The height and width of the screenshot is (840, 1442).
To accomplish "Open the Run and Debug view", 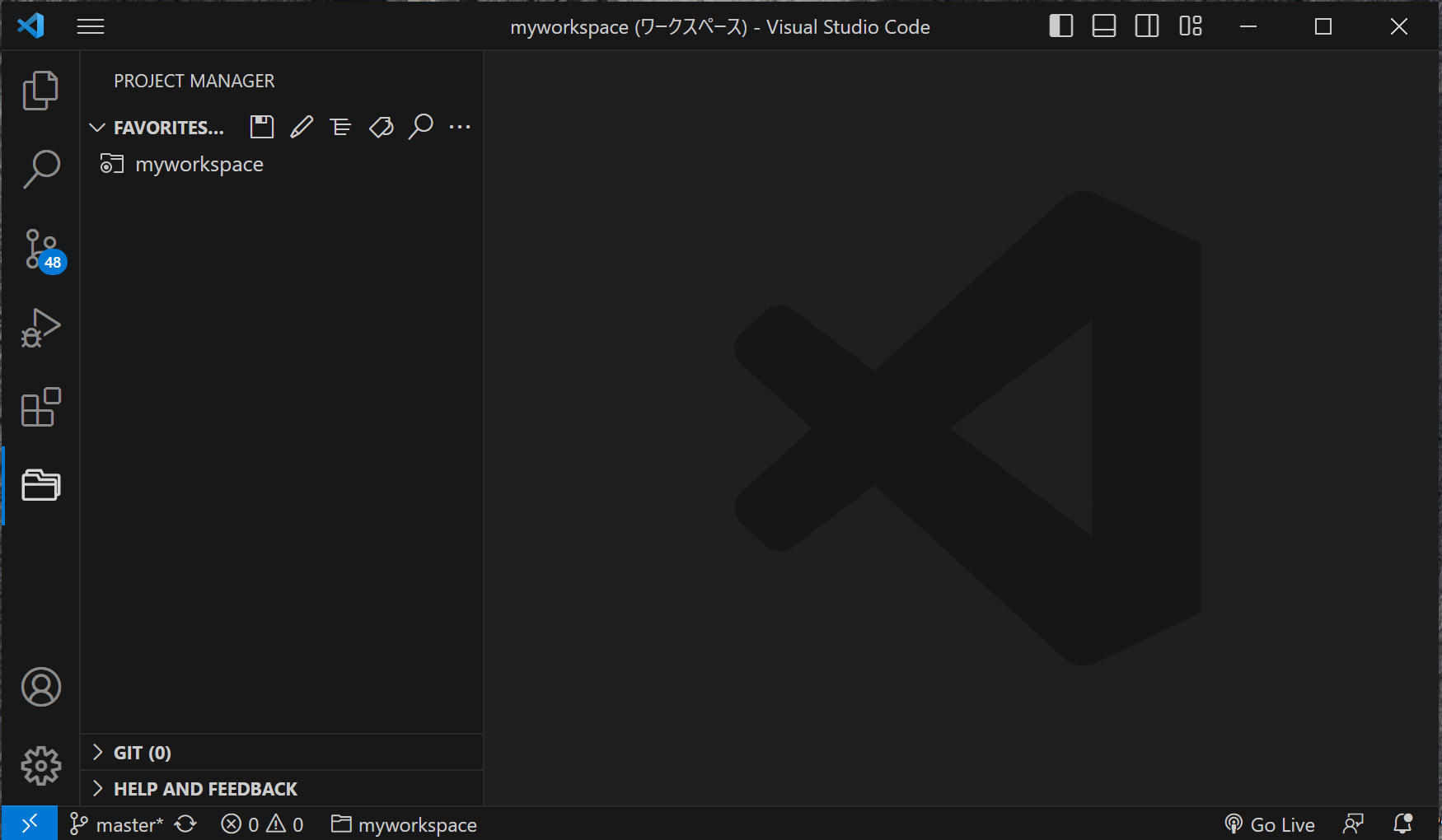I will click(40, 328).
